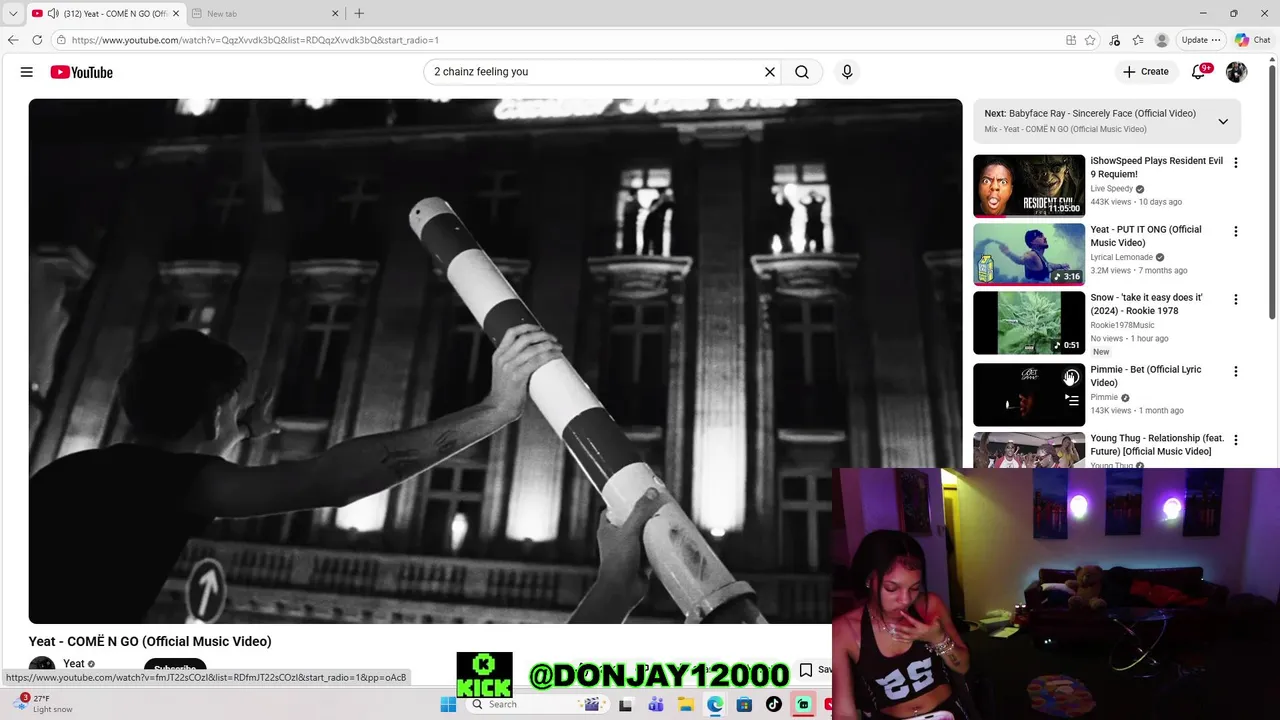Viewport: 1280px width, 720px height.
Task: Reload the page with refresh icon
Action: click(x=37, y=40)
